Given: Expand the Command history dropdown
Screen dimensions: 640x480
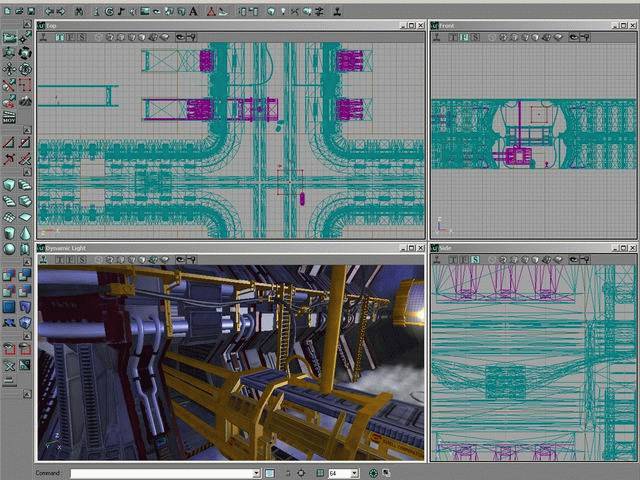Looking at the screenshot, I should 256,473.
